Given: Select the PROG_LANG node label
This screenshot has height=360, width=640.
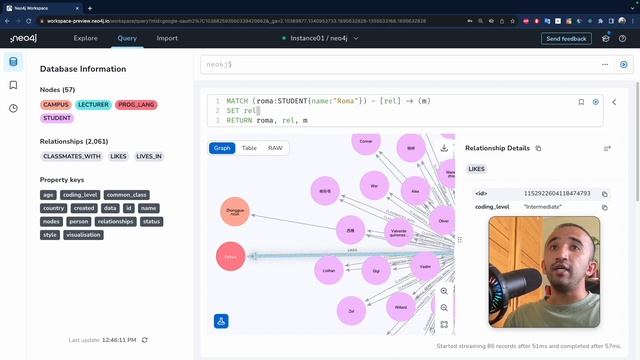Looking at the screenshot, I should (x=136, y=105).
